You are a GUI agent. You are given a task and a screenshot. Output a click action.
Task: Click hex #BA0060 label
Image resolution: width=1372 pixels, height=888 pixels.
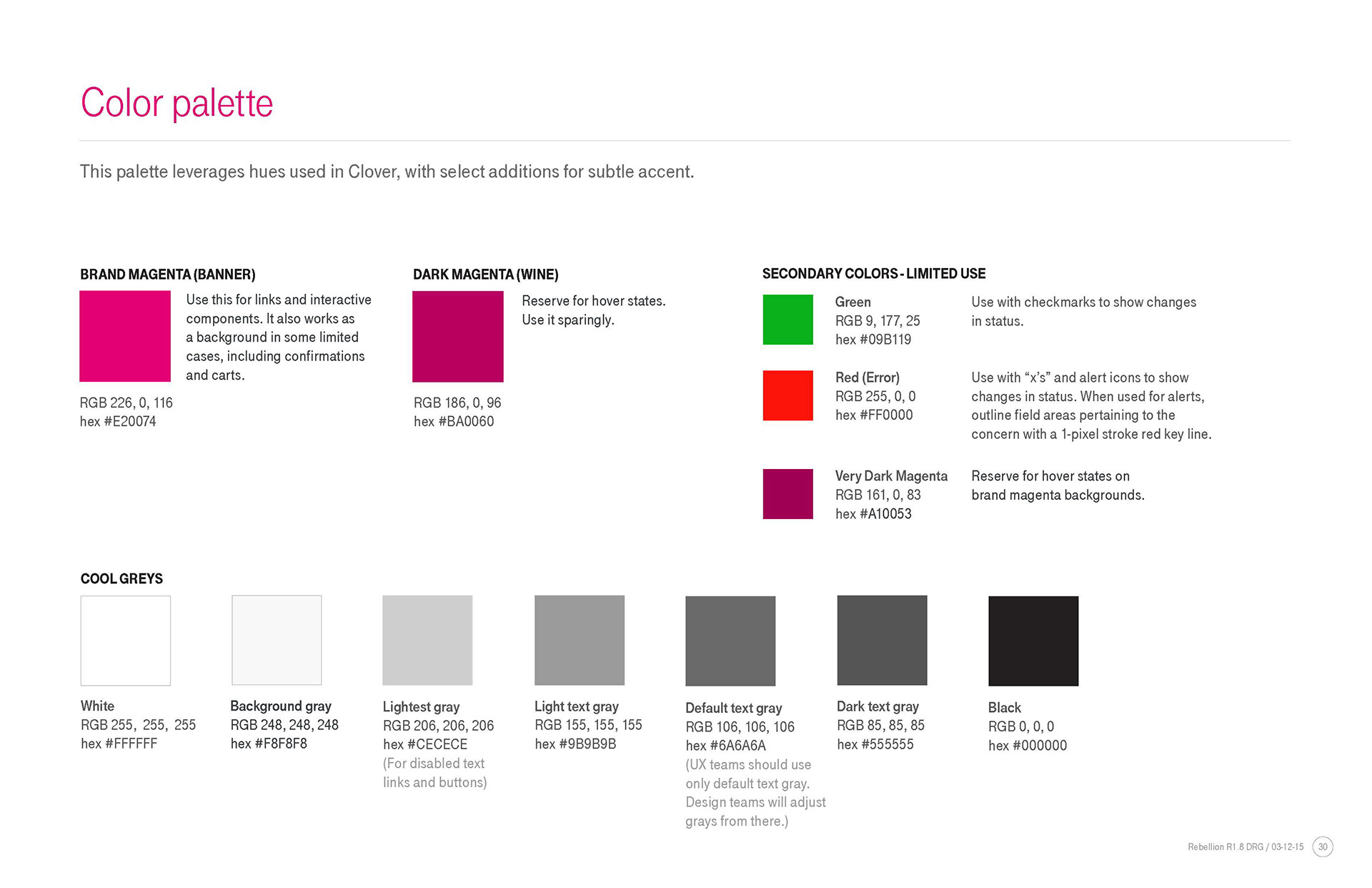454,421
